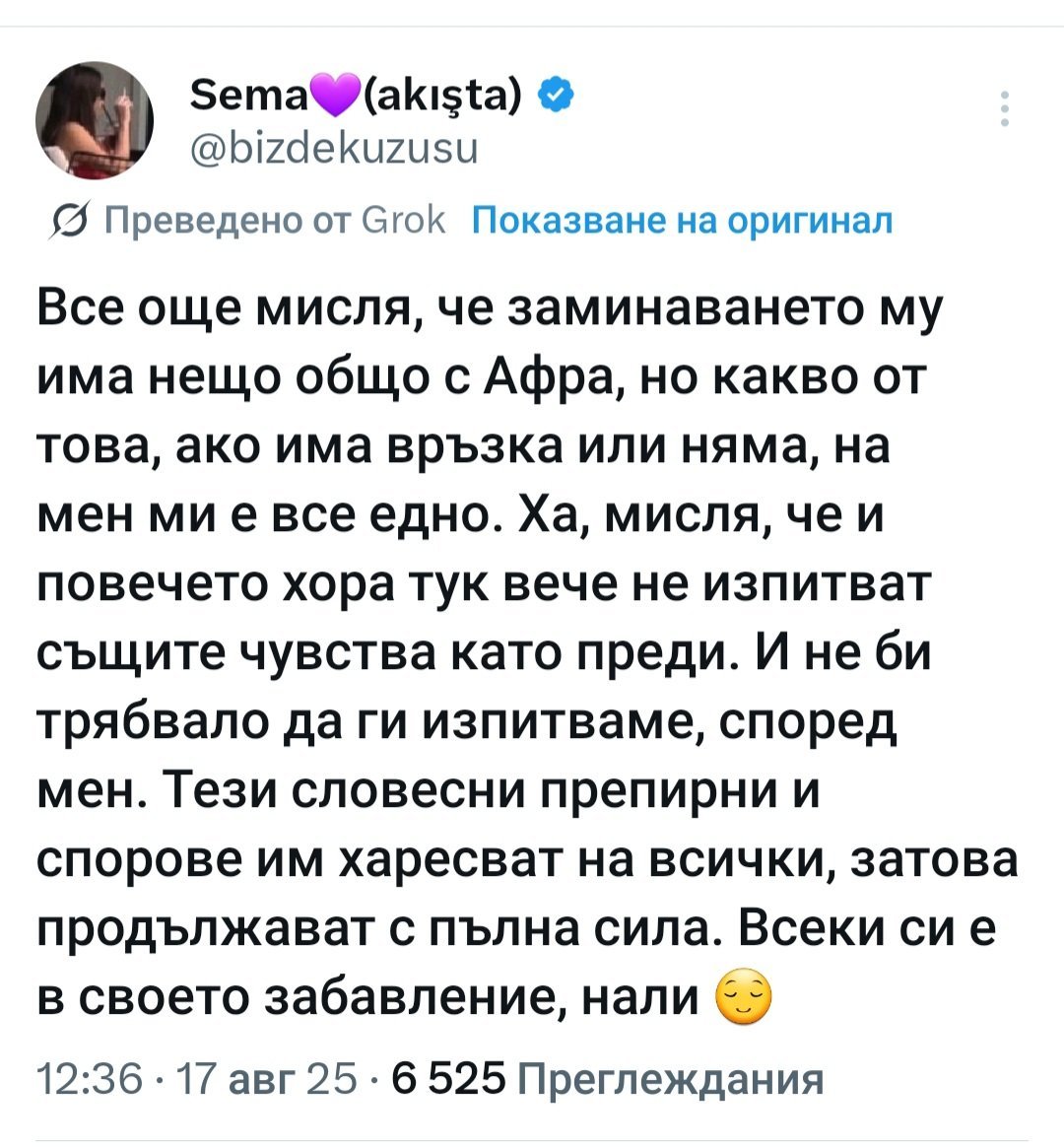1064x1147 pixels.
Task: Click the display name Sema
Action: 246,97
